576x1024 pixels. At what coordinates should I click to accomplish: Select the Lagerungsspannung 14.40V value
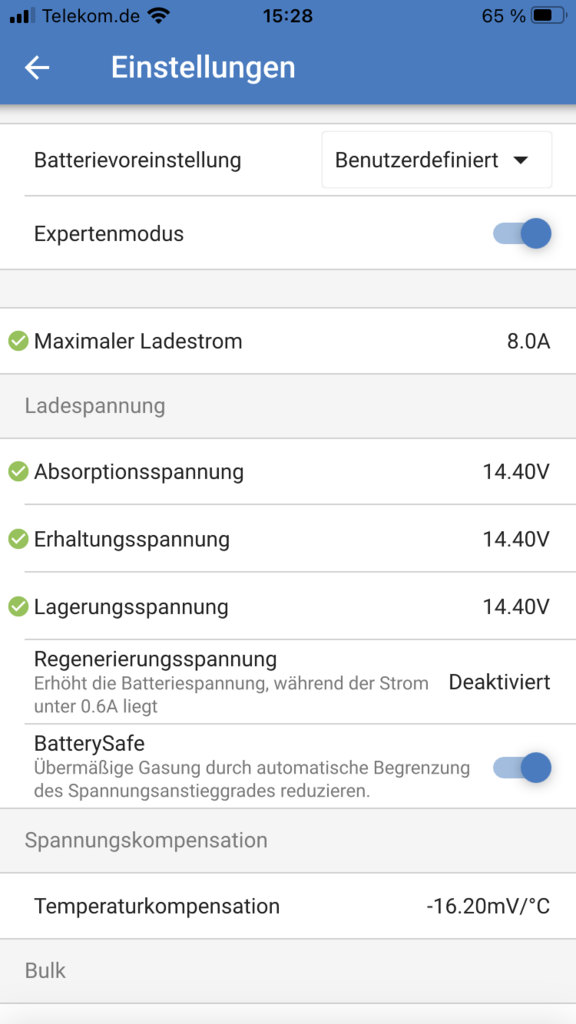[x=517, y=607]
